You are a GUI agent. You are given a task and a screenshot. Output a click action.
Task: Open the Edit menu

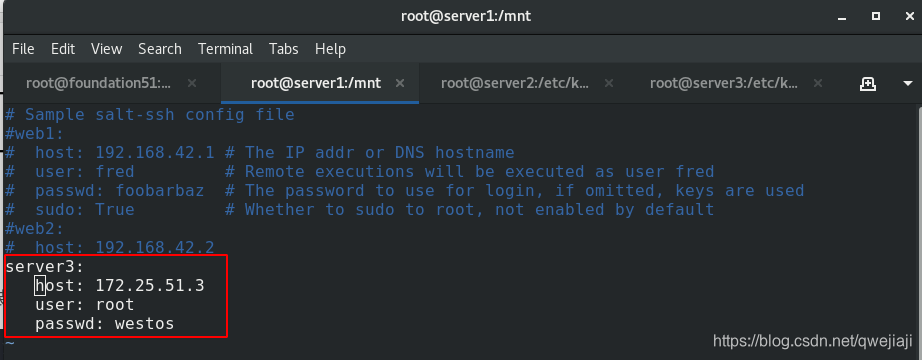[63, 49]
